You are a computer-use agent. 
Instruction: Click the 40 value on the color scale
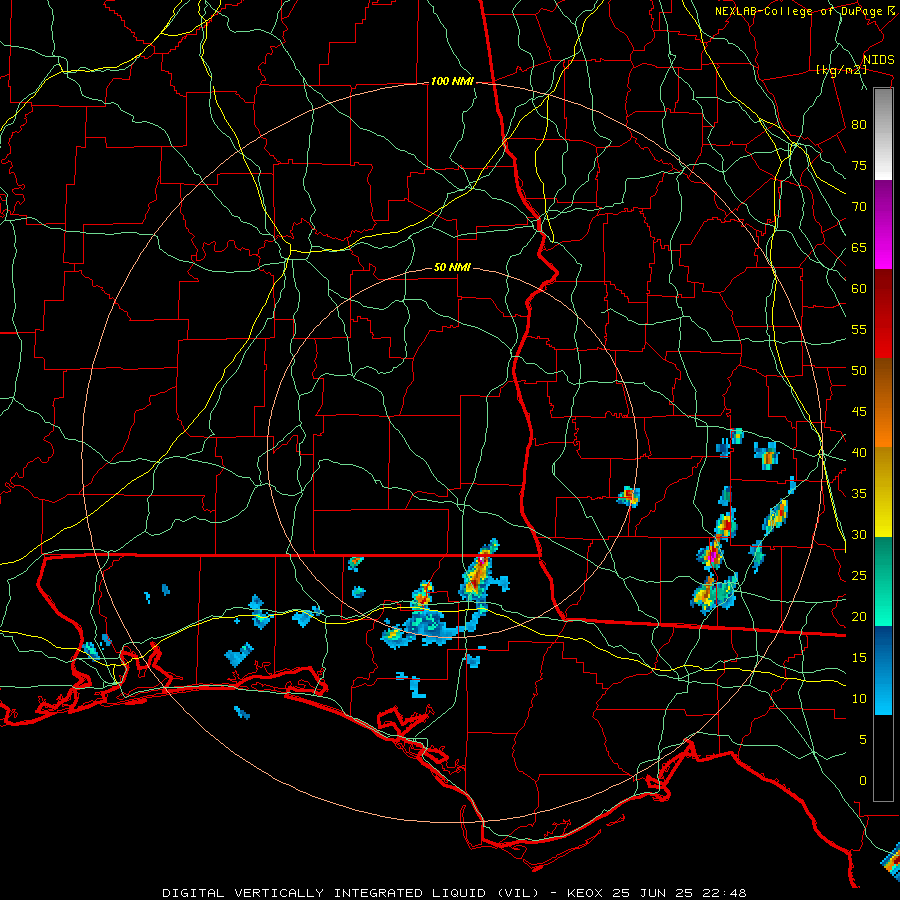coord(859,453)
